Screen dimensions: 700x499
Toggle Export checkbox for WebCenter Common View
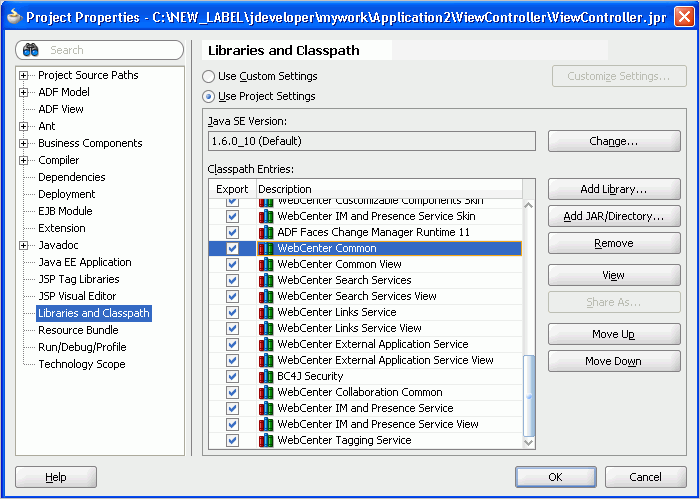(x=232, y=264)
